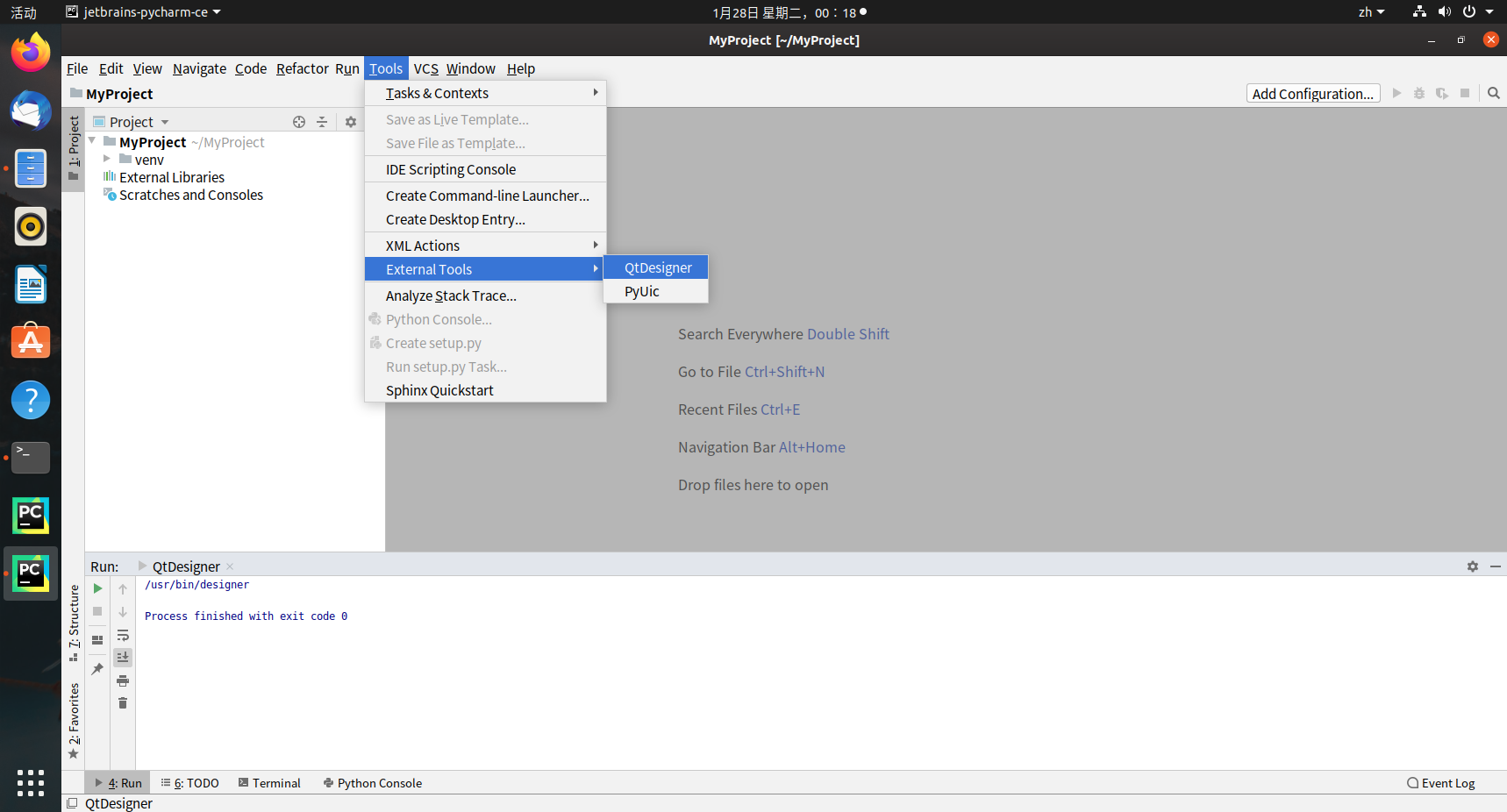Click the /usr/bin/designer console line
This screenshot has height=812, width=1507.
click(x=196, y=585)
